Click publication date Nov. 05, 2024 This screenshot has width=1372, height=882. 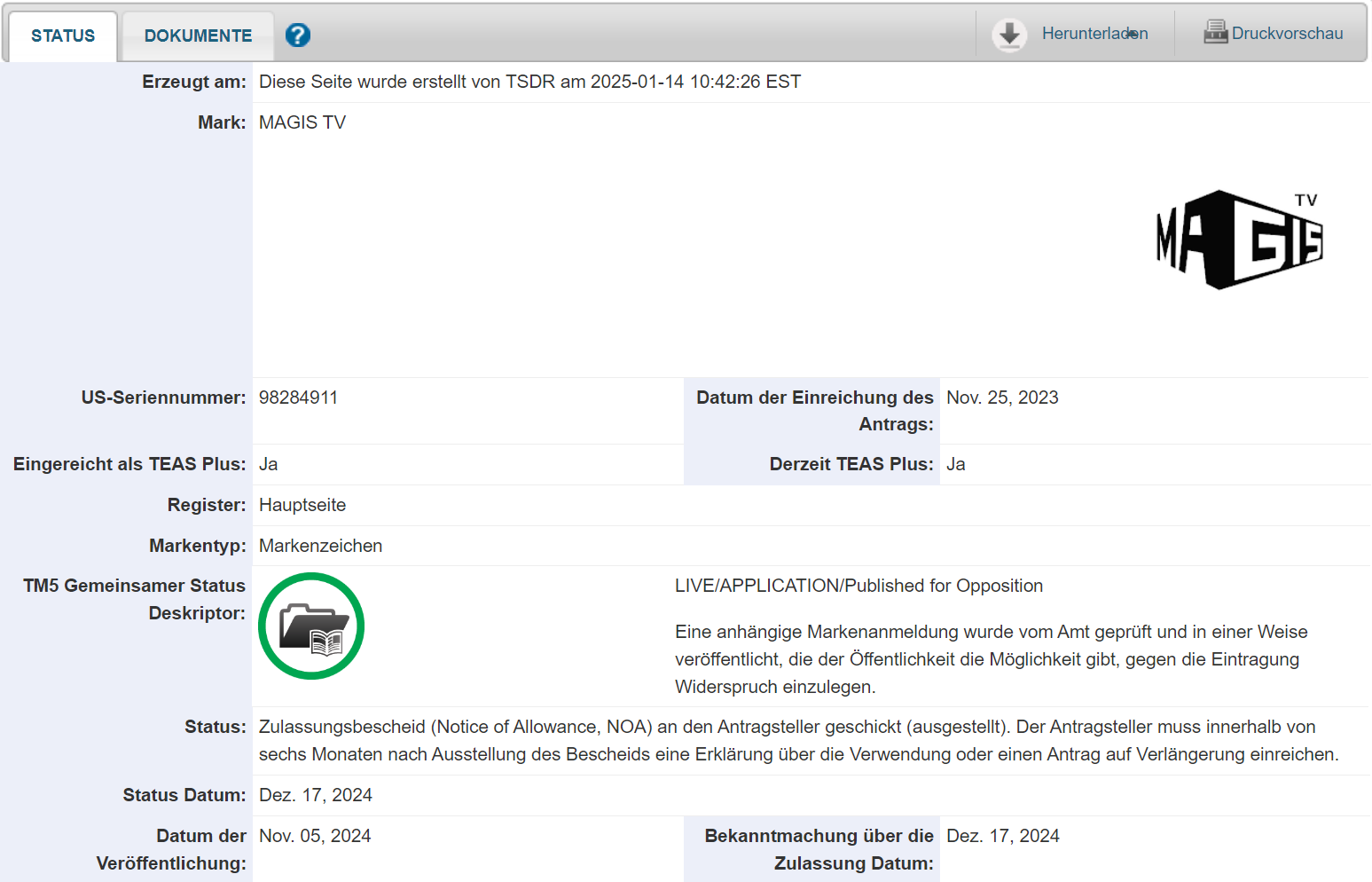tap(315, 836)
